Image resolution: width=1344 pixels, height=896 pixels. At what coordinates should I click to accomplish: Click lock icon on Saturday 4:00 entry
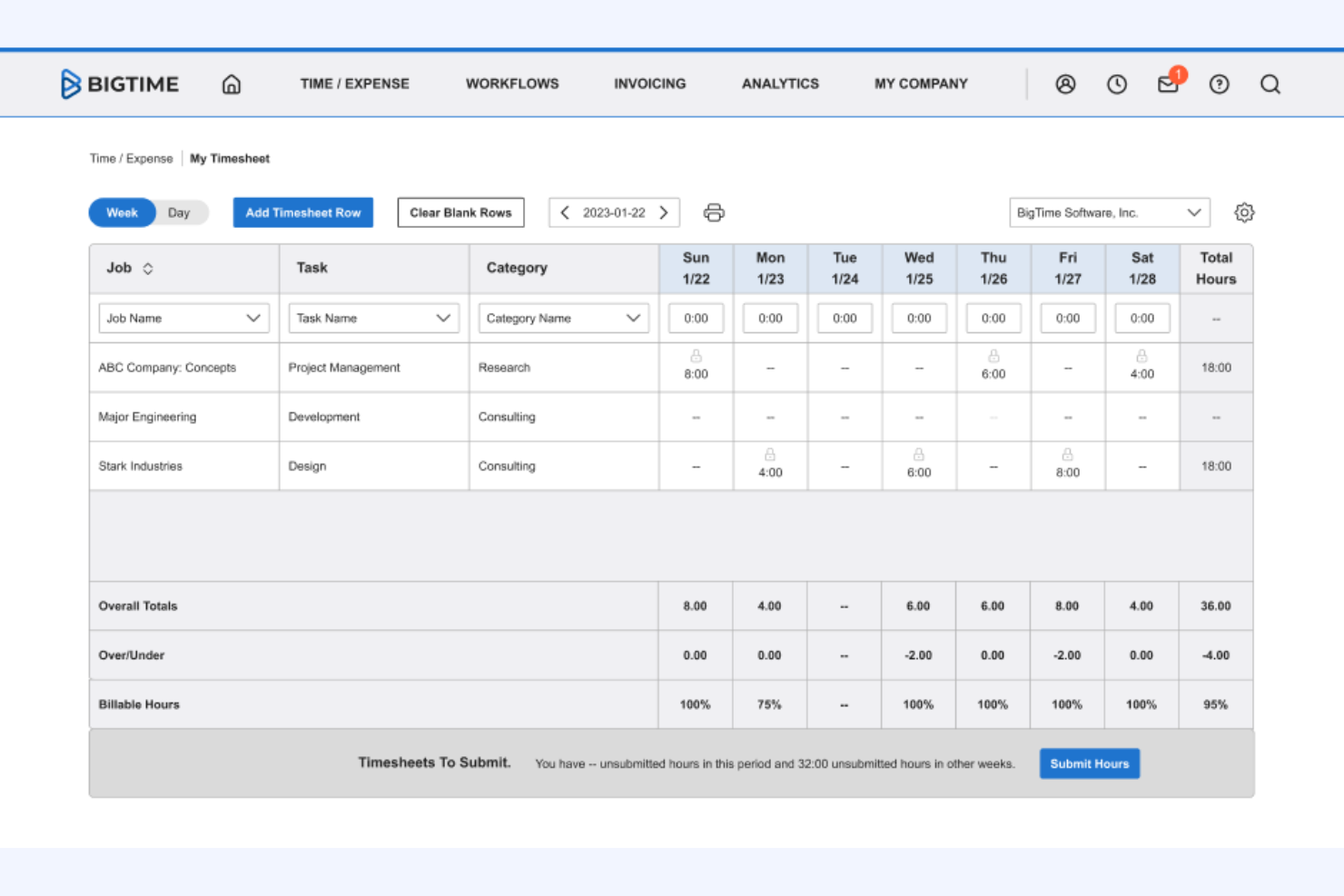click(x=1141, y=356)
